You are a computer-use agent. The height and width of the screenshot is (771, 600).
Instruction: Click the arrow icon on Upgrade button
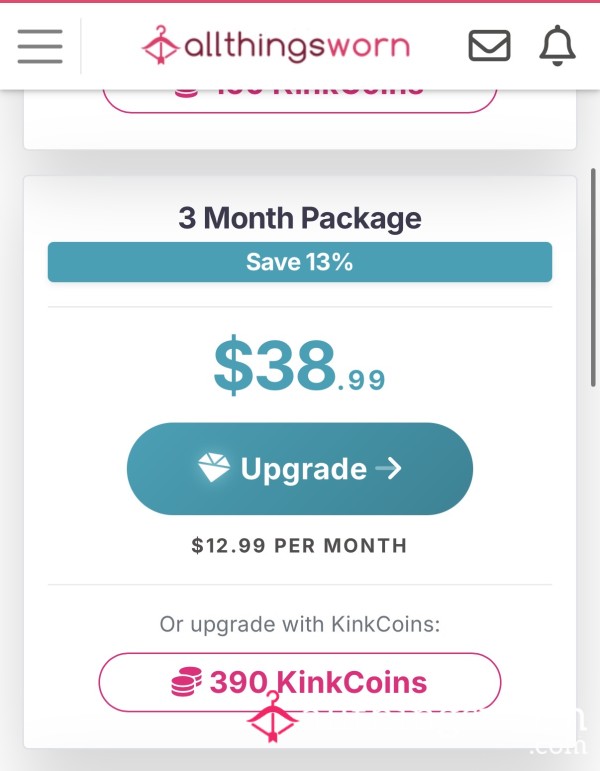[x=389, y=468]
